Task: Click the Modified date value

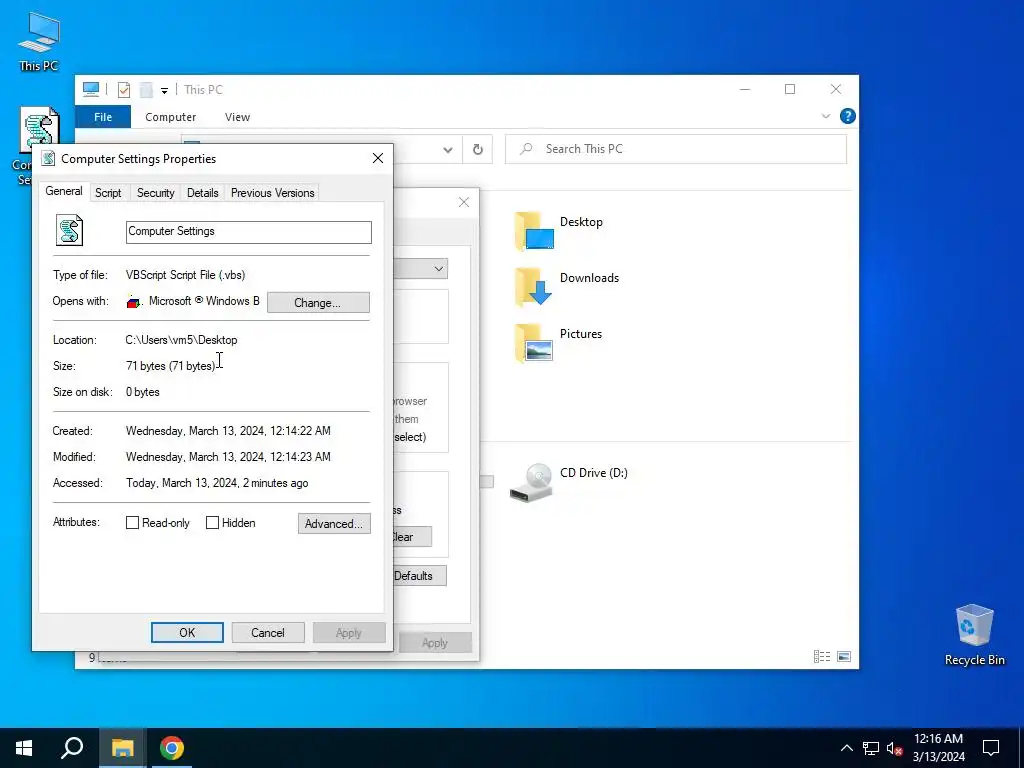Action: tap(228, 457)
